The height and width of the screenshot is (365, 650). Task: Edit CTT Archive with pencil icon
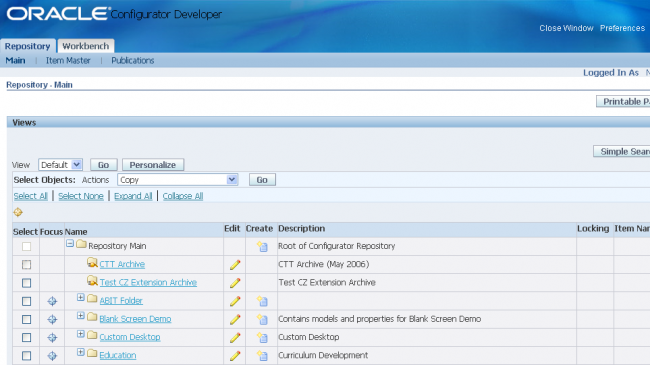[235, 265]
